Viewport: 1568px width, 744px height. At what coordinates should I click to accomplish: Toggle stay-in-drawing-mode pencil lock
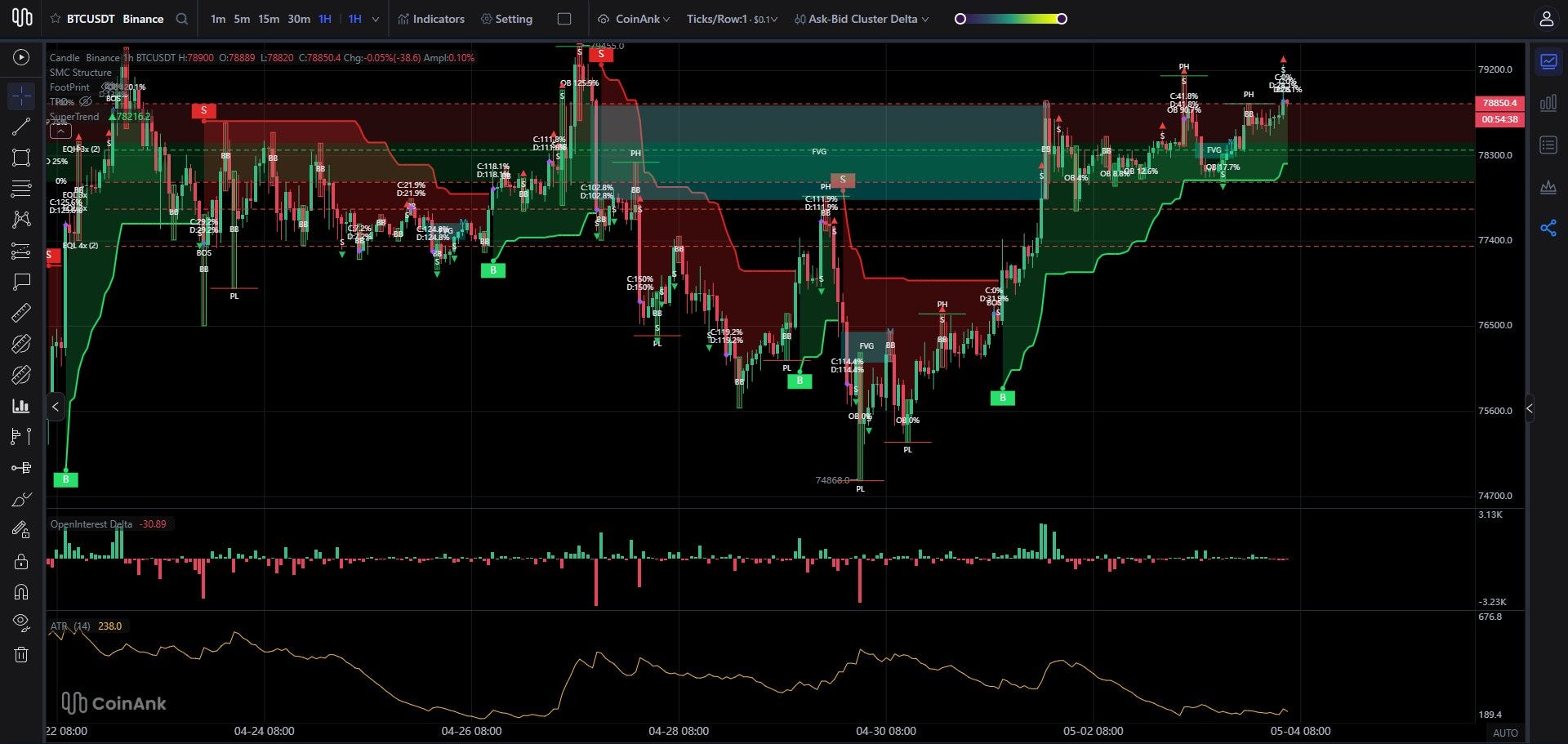pos(21,530)
